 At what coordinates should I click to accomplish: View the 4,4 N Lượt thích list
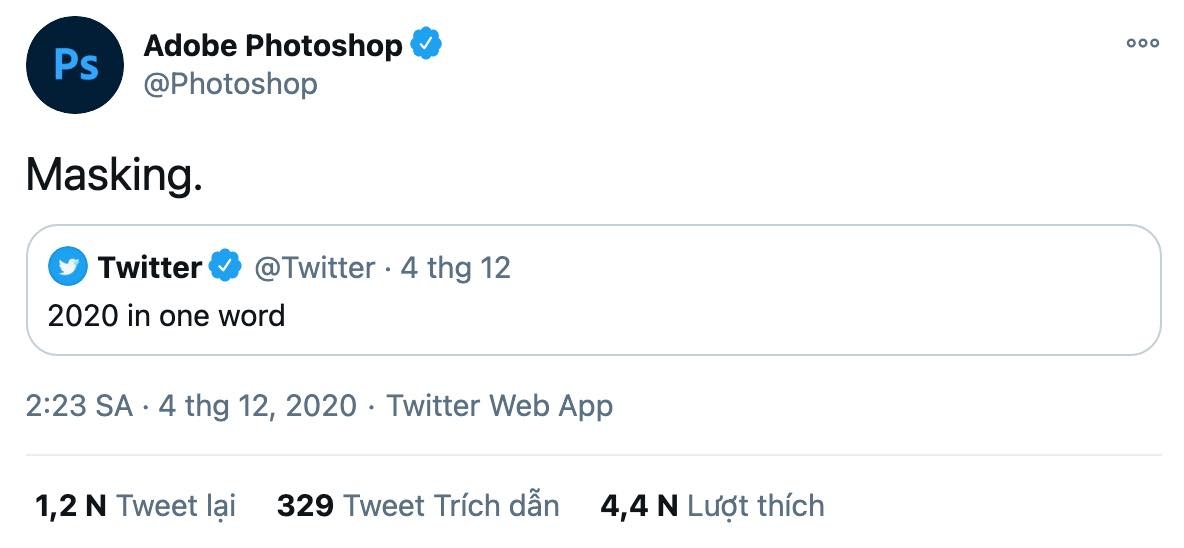pos(712,505)
